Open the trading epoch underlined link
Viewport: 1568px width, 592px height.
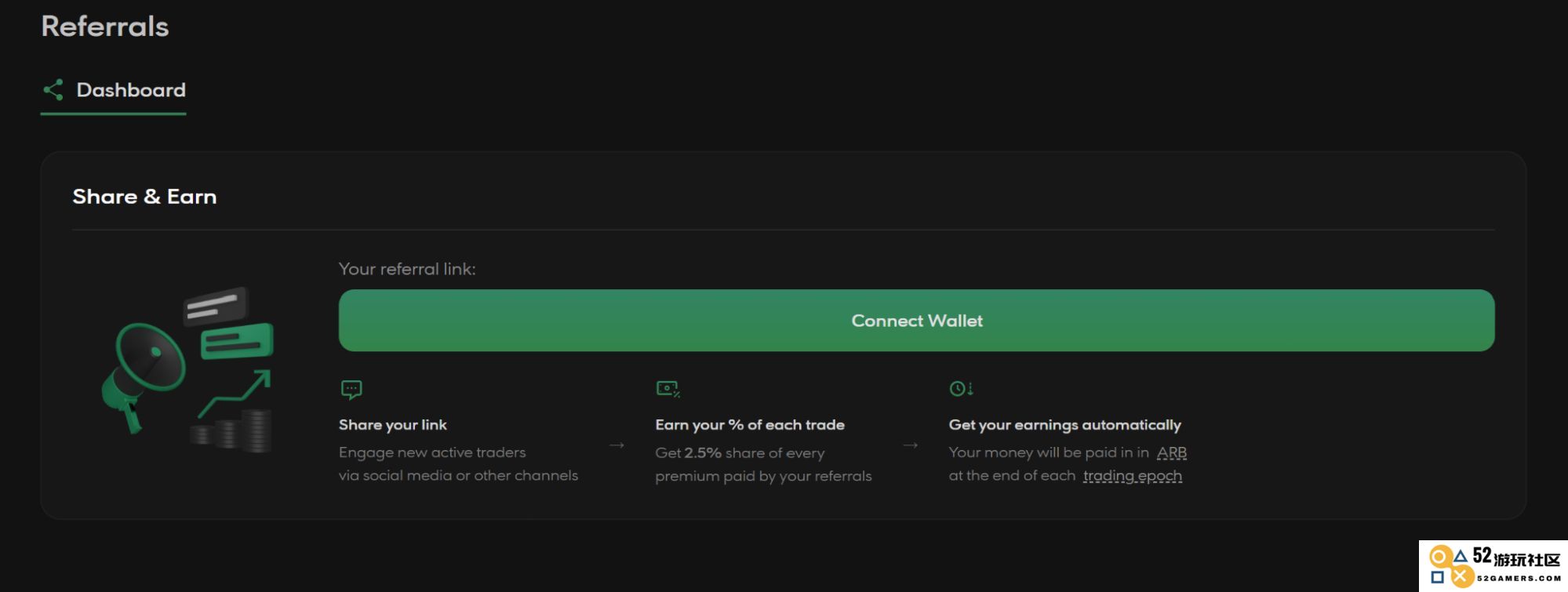[1132, 476]
